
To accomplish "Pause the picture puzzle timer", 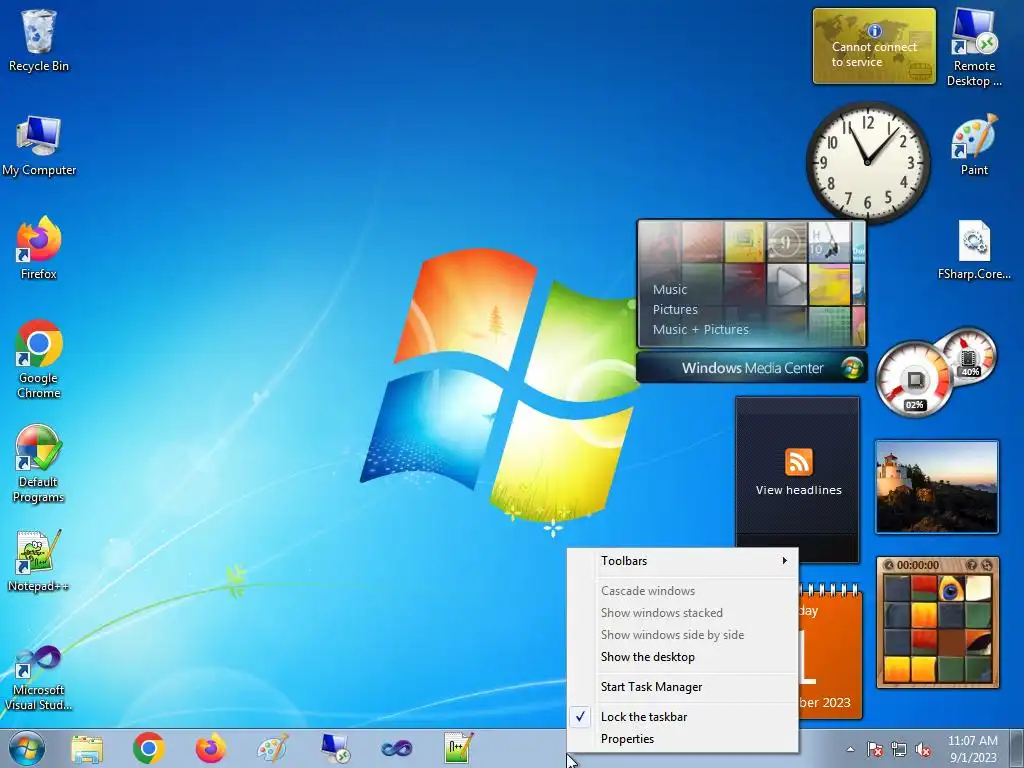I will [x=889, y=565].
